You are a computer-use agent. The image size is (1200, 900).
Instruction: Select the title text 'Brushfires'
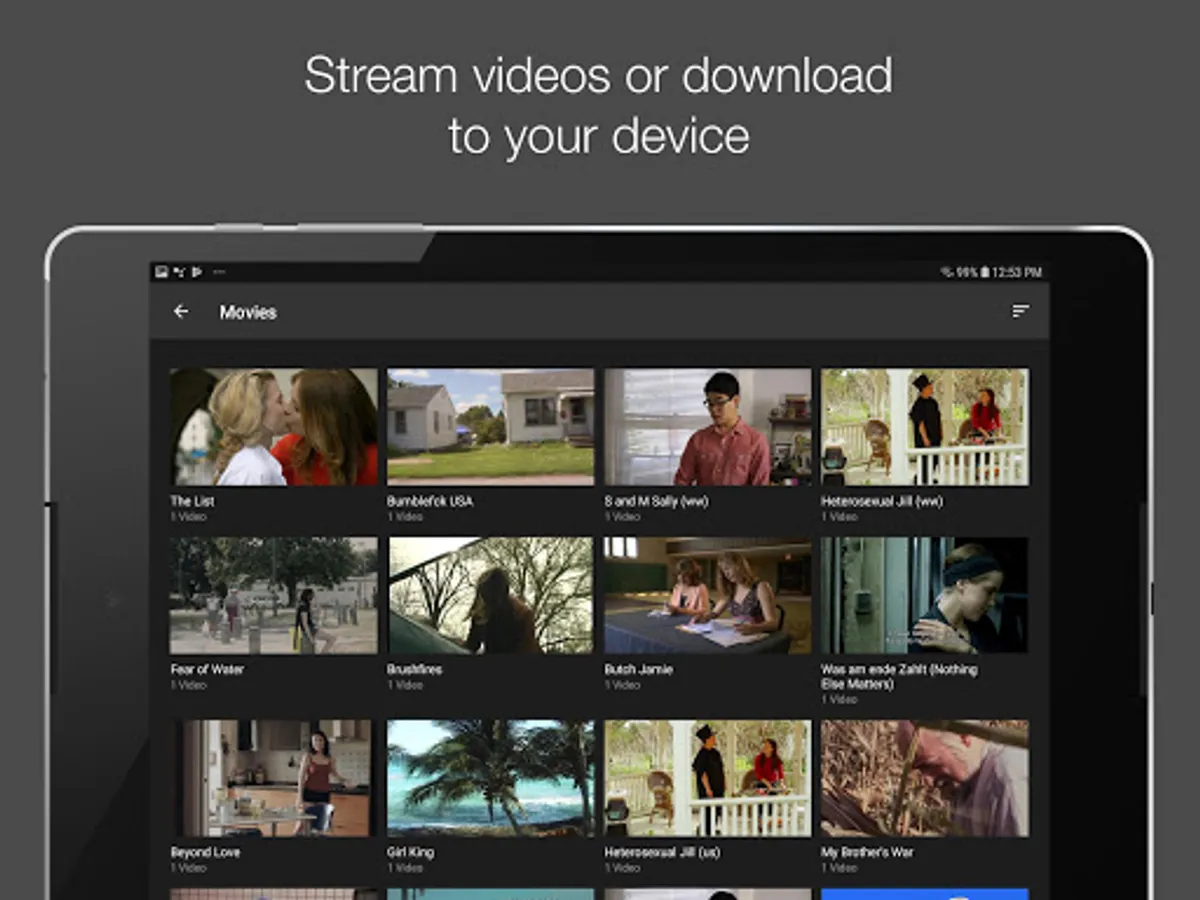414,669
